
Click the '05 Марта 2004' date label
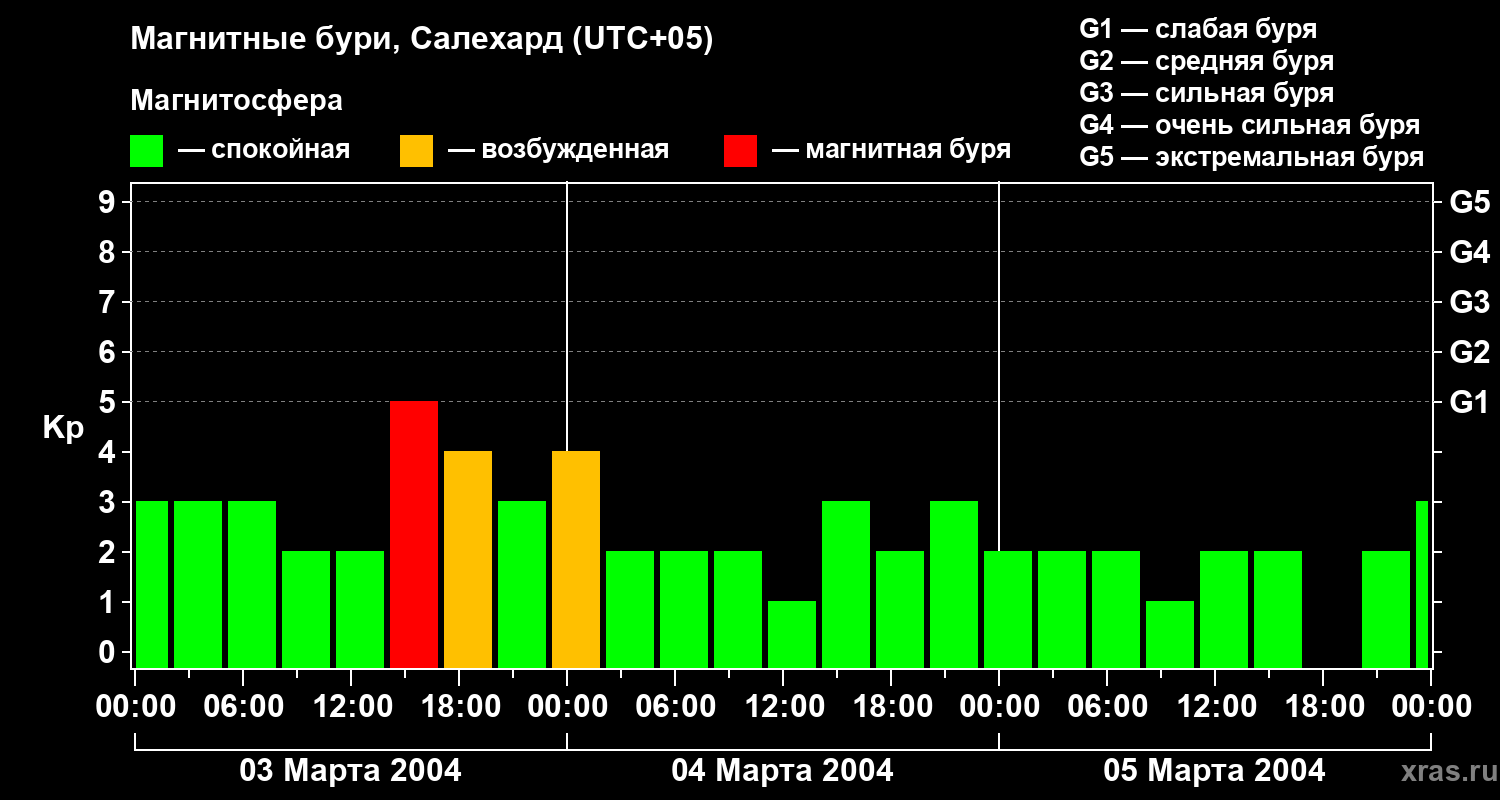1214,770
